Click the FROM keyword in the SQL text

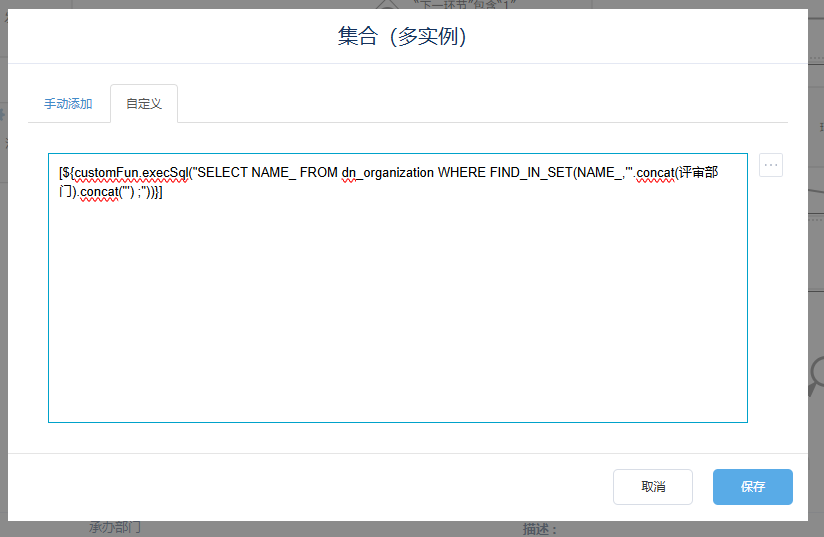pyautogui.click(x=319, y=172)
